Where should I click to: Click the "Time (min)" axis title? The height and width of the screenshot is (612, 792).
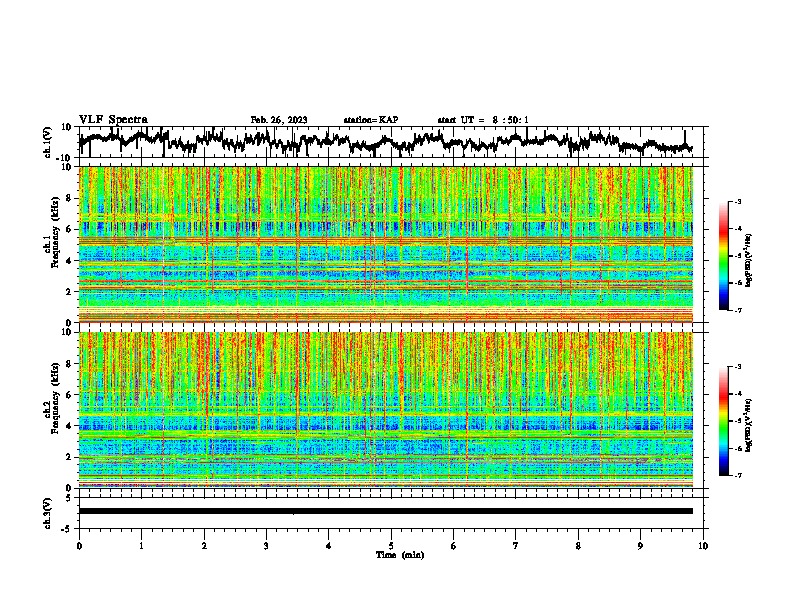(x=400, y=555)
